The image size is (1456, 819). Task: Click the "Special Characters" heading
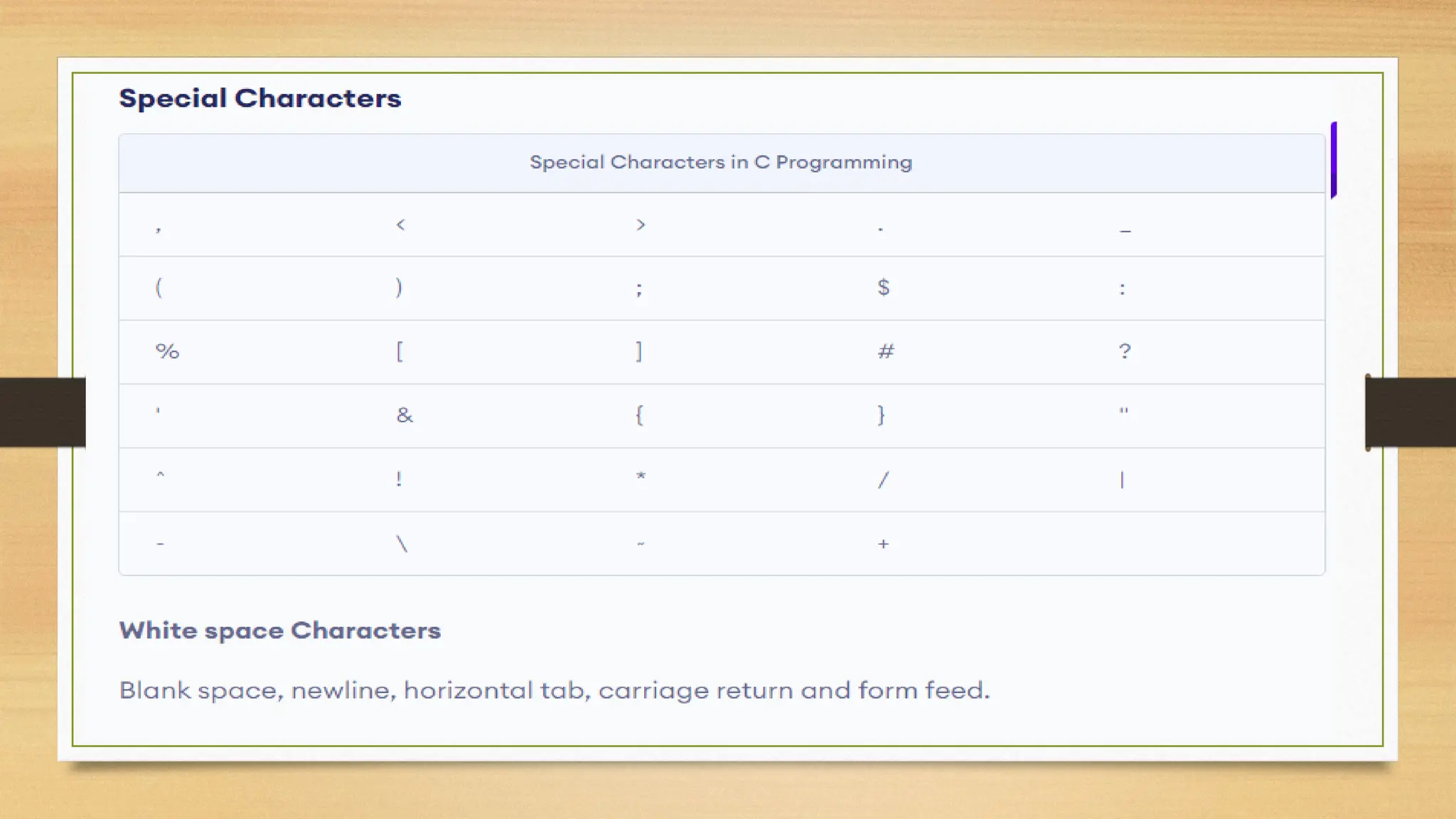click(259, 98)
